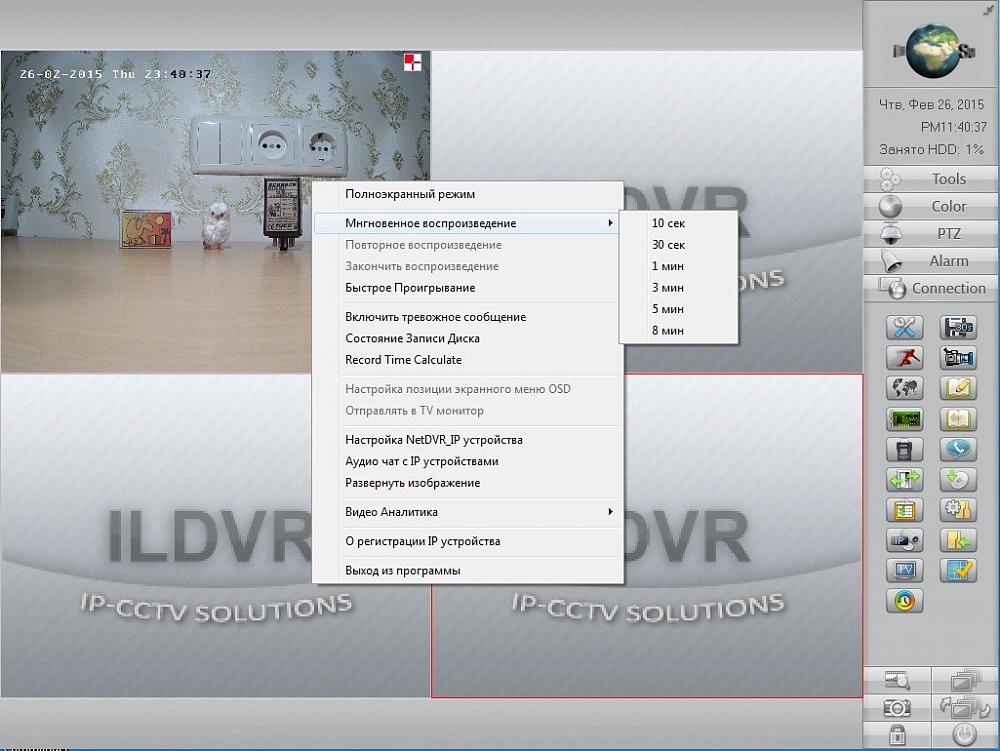
Task: Click the TV monitor icon
Action: pos(904,571)
